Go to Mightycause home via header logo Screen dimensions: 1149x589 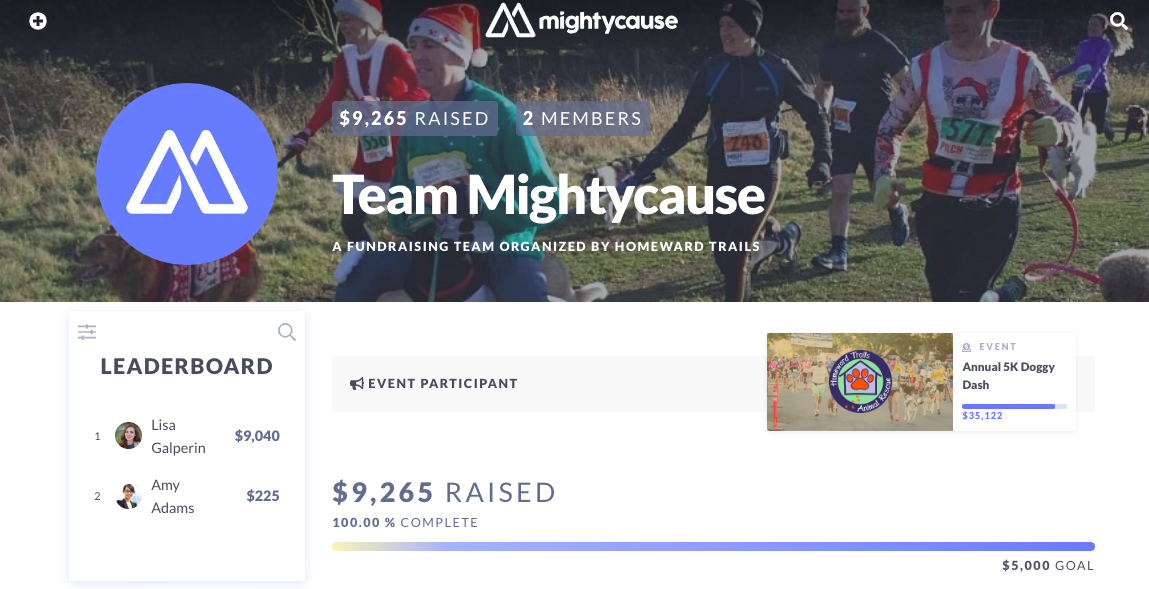pyautogui.click(x=581, y=20)
